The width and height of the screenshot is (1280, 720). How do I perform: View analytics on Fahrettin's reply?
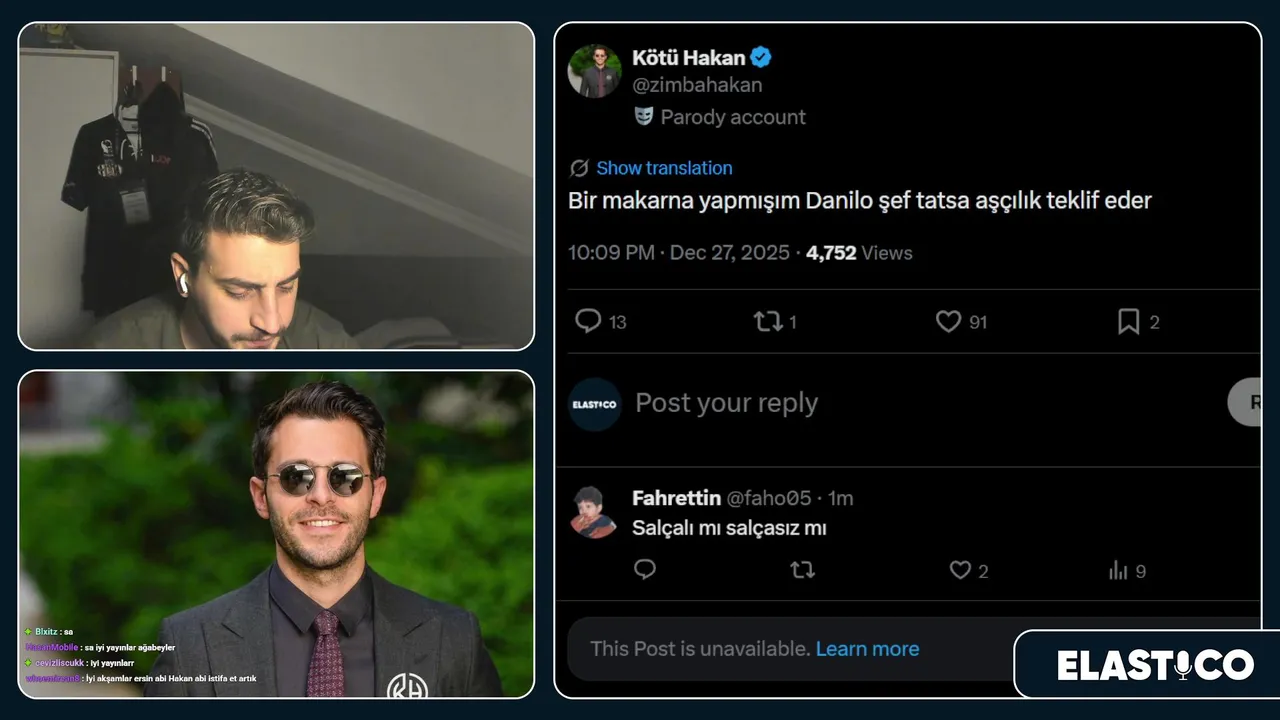(x=1118, y=571)
